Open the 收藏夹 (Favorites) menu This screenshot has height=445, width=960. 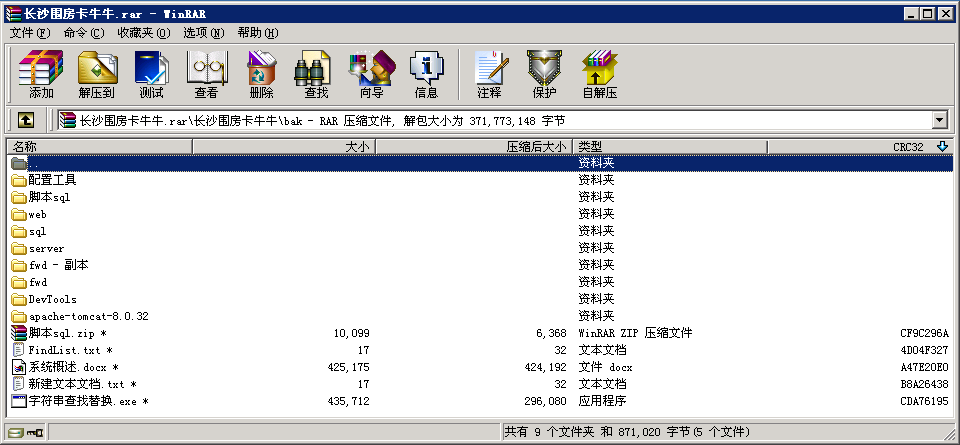(x=143, y=33)
